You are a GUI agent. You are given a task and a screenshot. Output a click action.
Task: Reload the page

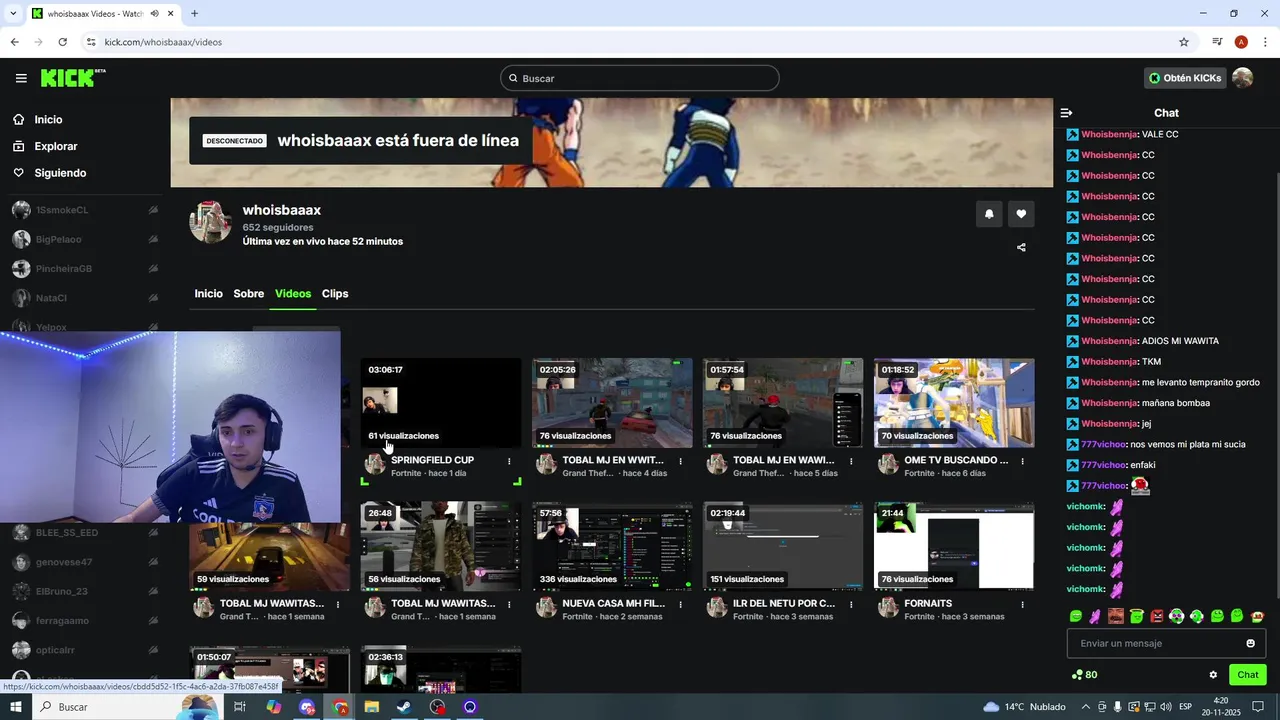(x=62, y=42)
